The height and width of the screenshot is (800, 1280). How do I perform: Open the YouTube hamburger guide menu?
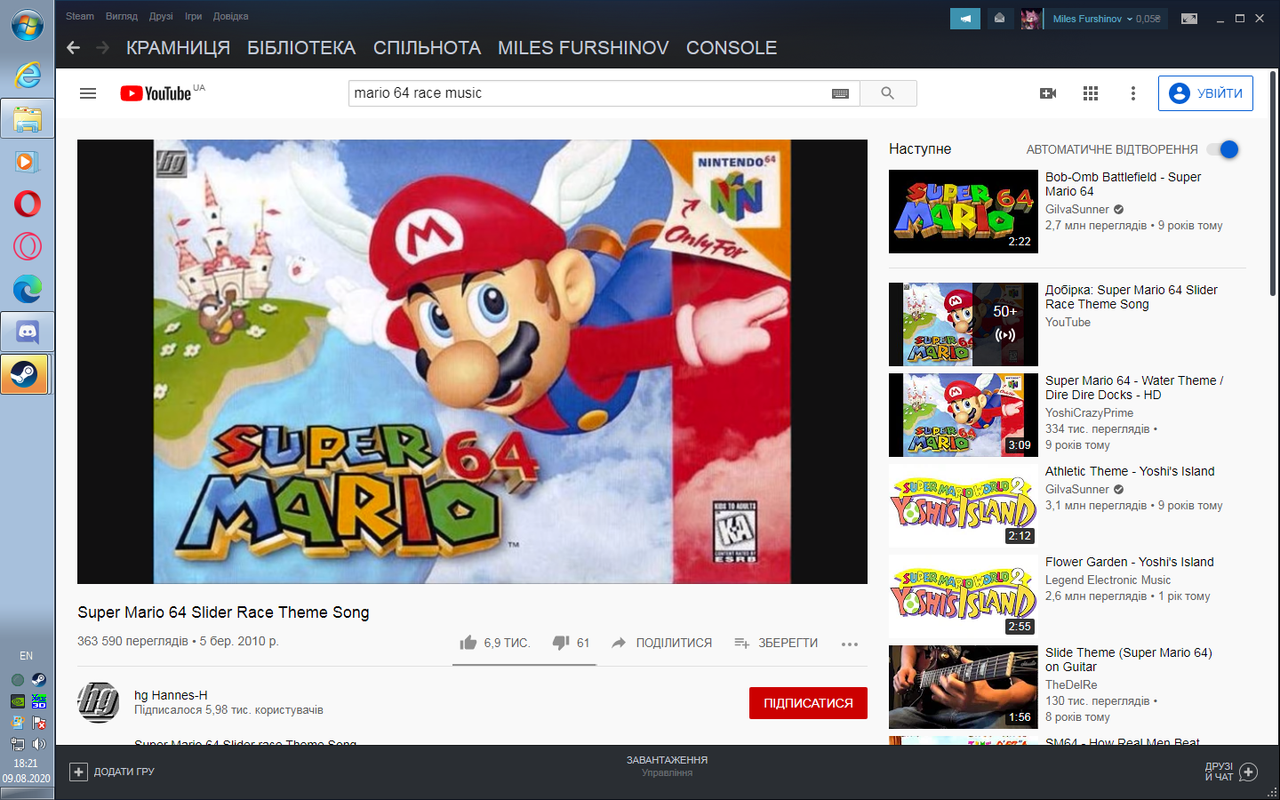88,93
